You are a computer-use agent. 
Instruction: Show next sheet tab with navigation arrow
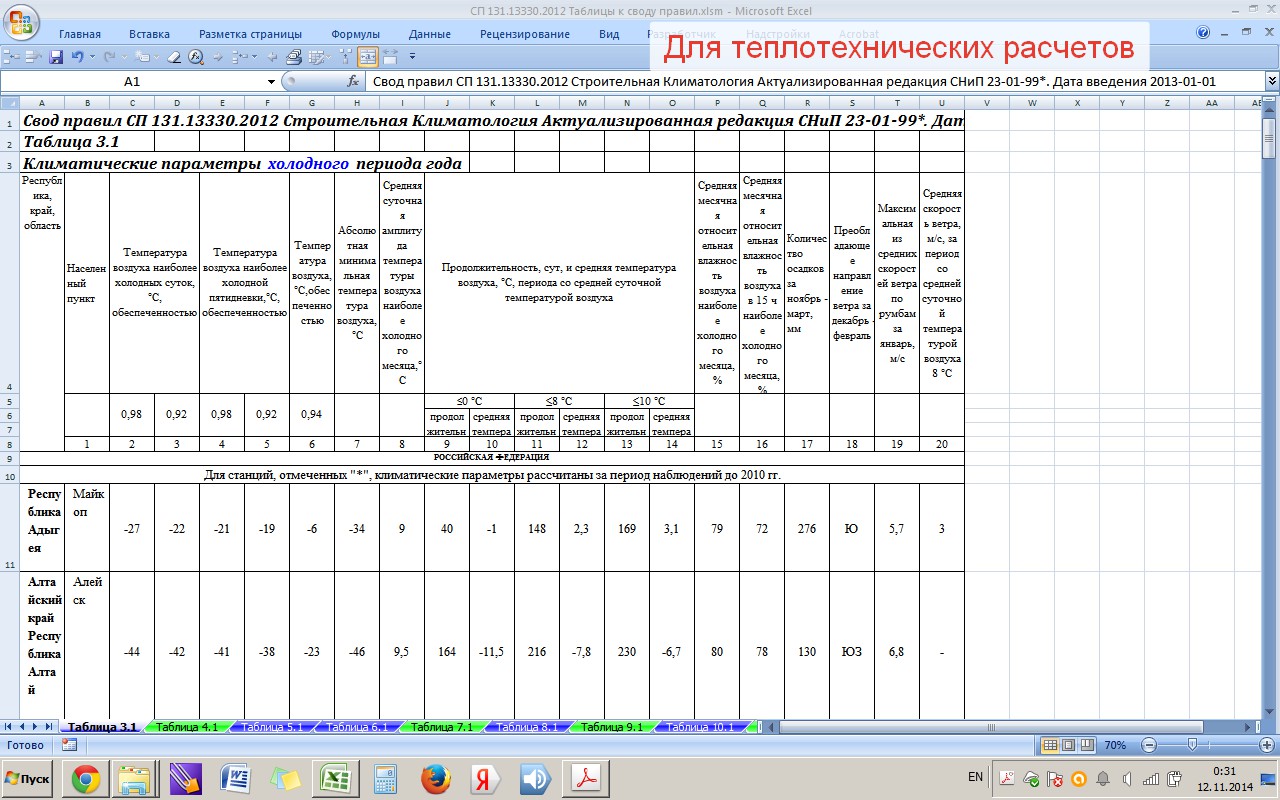point(36,726)
